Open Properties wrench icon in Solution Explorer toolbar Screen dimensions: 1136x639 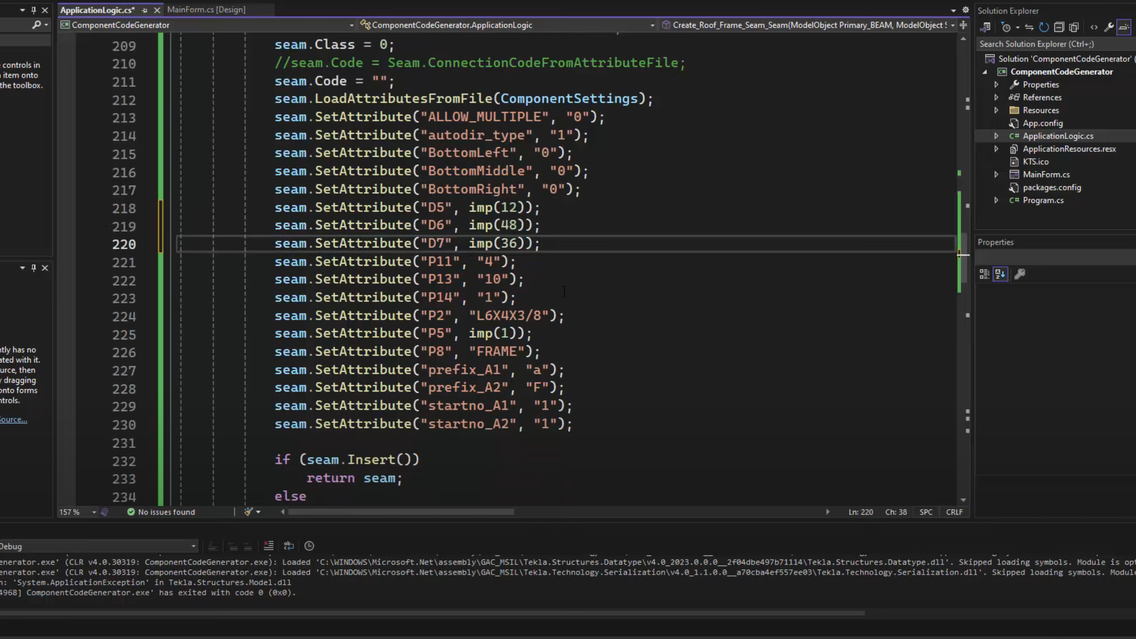pos(1109,27)
